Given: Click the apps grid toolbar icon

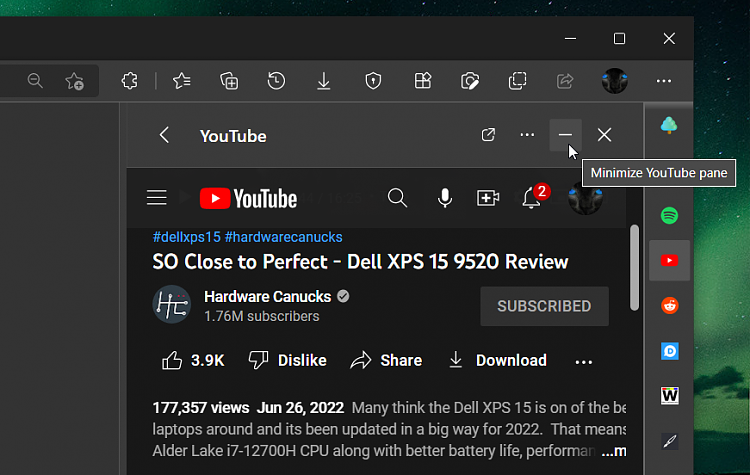Looking at the screenshot, I should click(422, 81).
